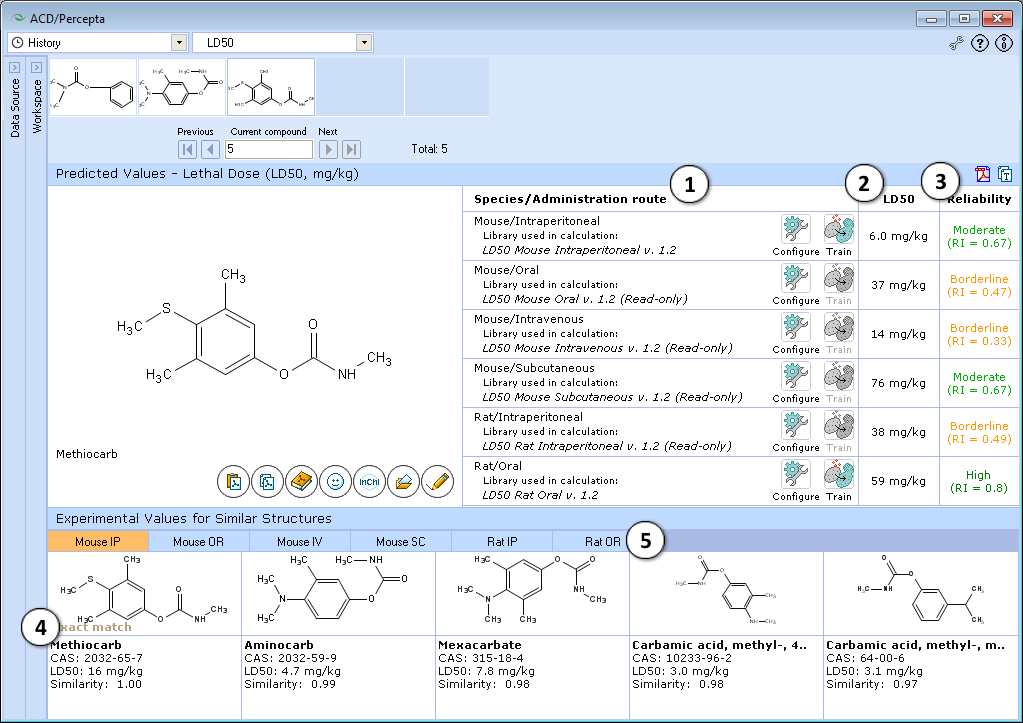Export results to text file icon
The height and width of the screenshot is (723, 1023).
pos(1005,174)
